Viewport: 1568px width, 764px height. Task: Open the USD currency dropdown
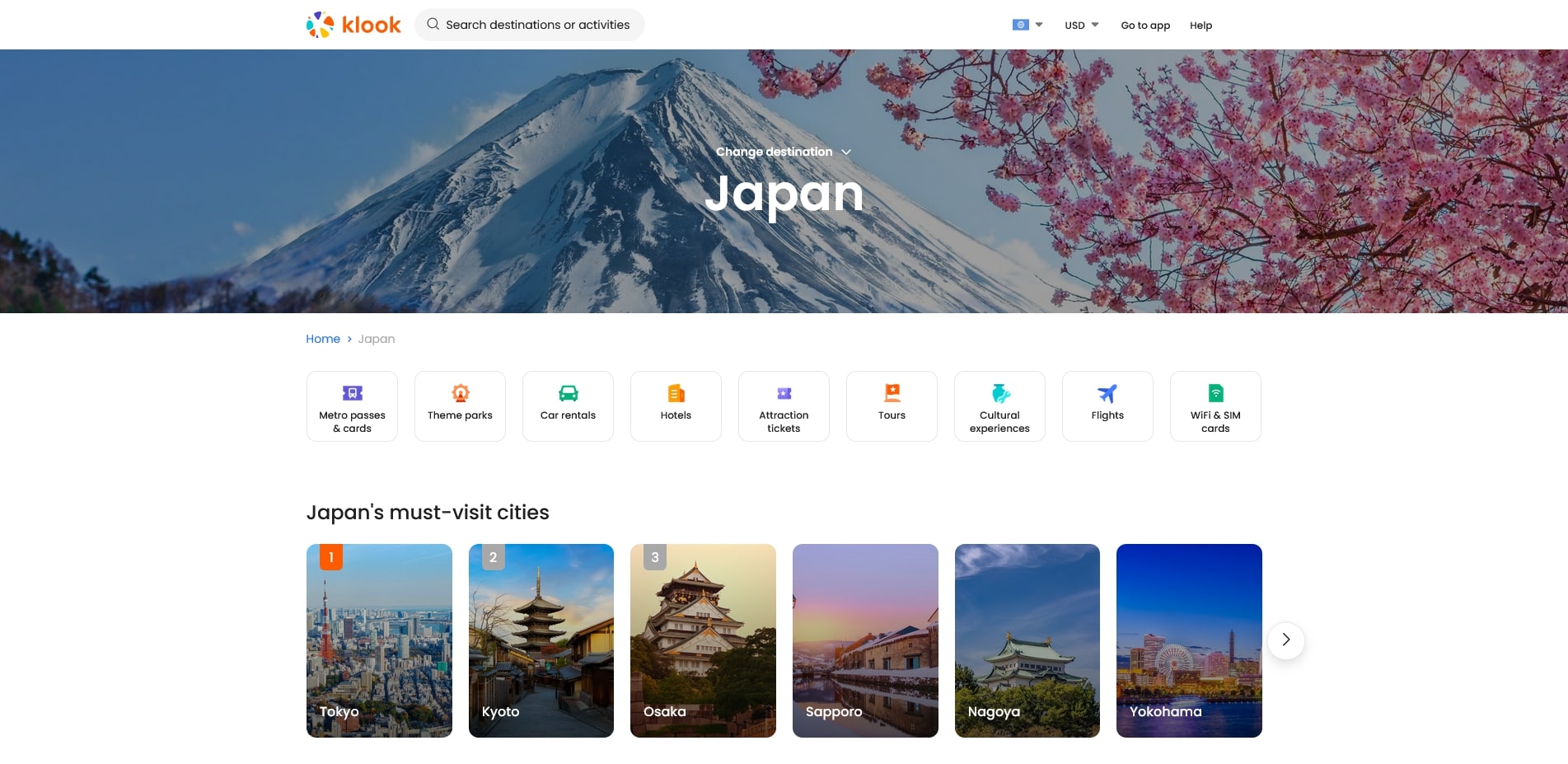(x=1081, y=25)
